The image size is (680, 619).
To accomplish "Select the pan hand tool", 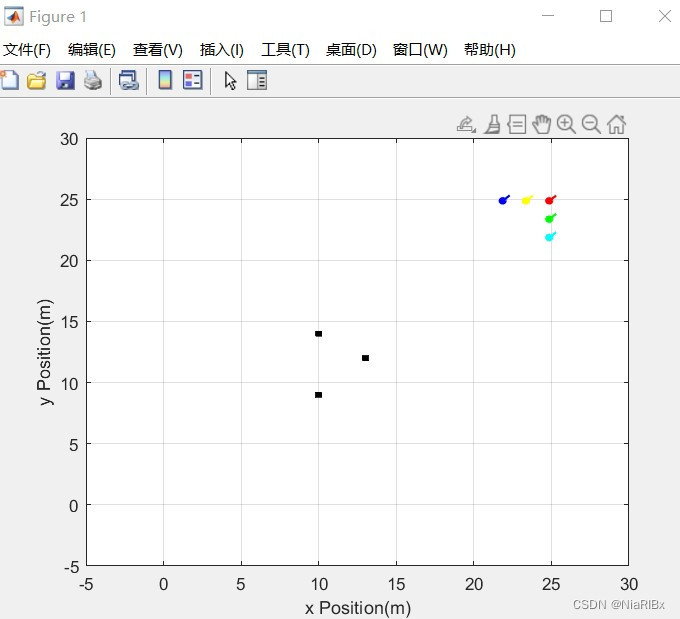I will 542,124.
